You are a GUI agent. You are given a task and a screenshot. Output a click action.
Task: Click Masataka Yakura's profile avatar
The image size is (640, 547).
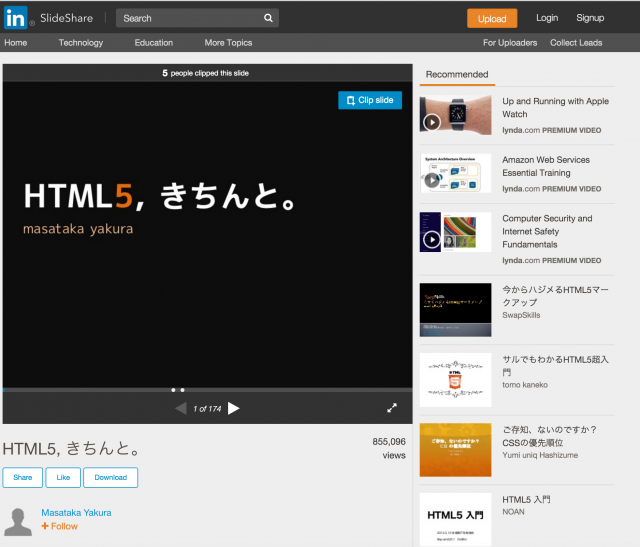pyautogui.click(x=18, y=521)
